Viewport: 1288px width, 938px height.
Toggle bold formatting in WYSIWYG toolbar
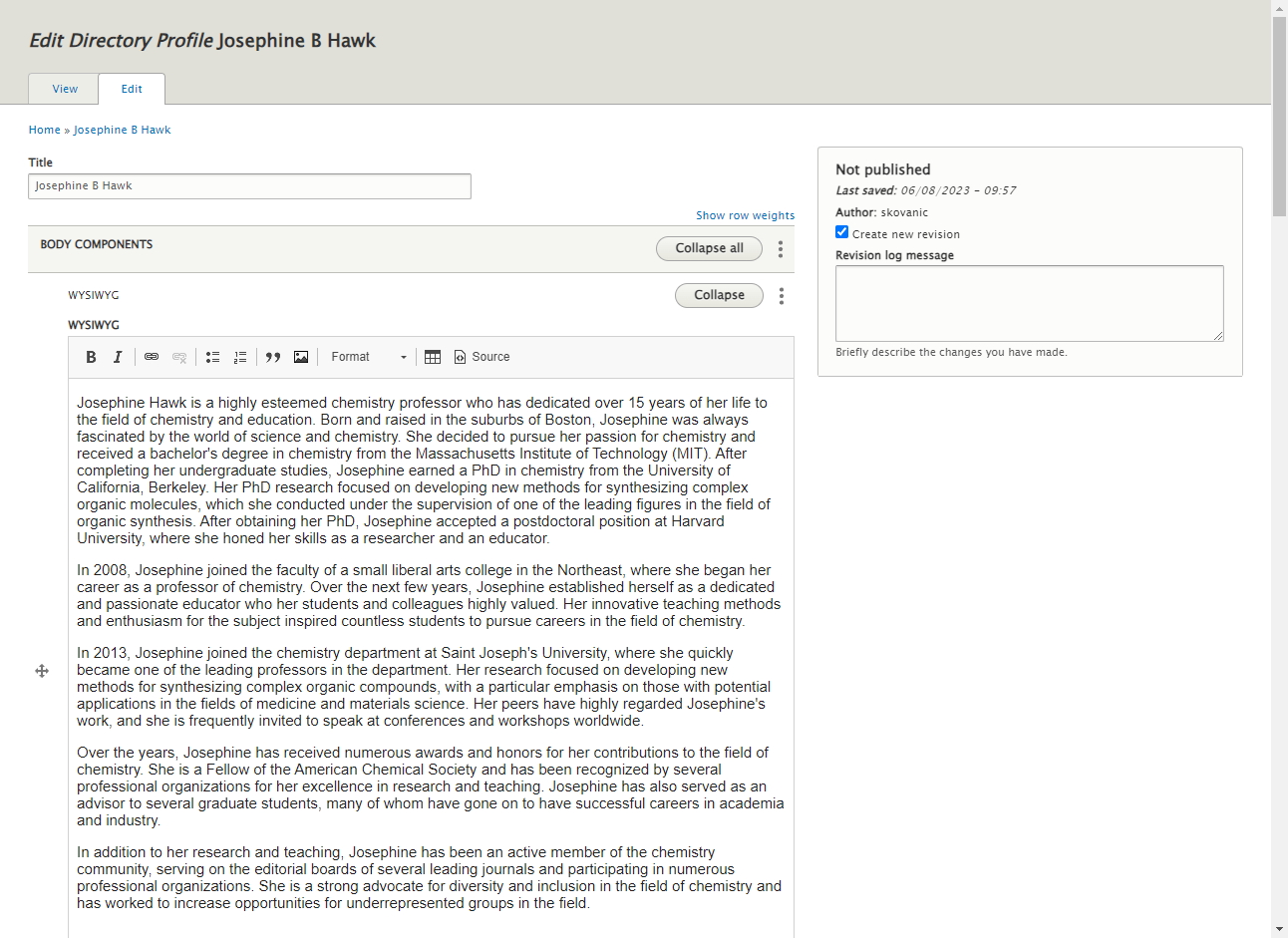91,357
